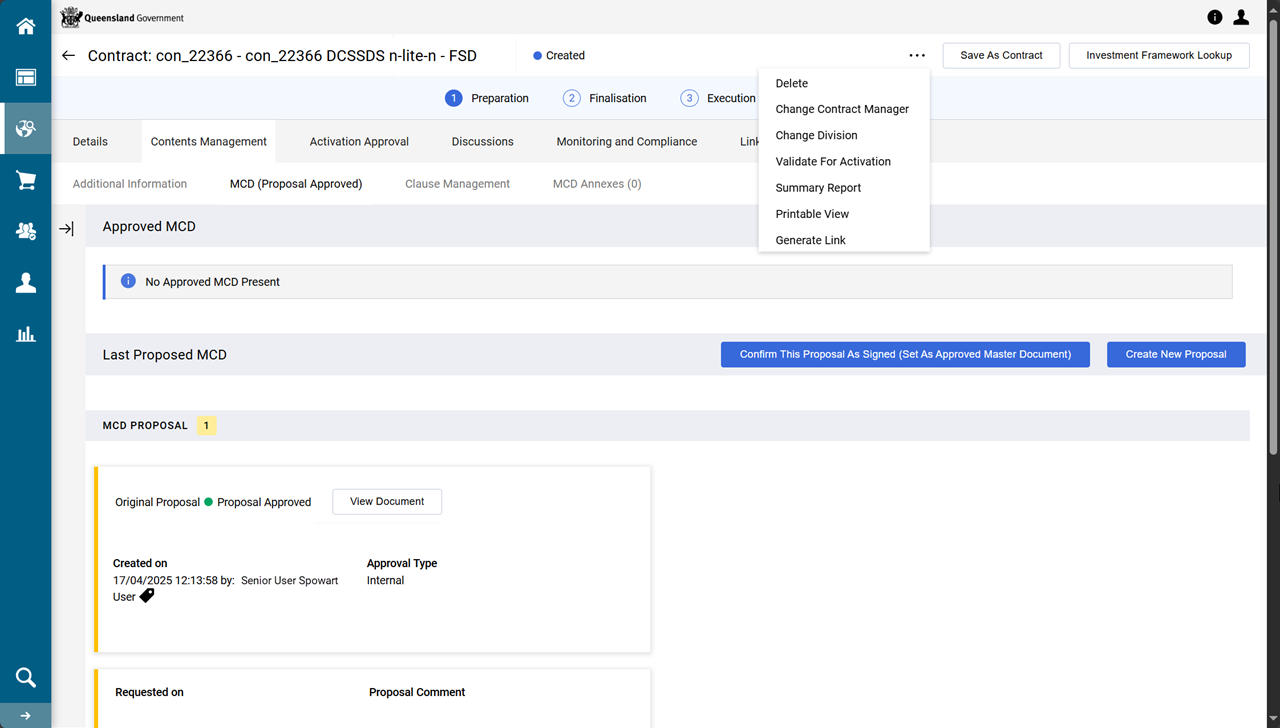This screenshot has width=1280, height=728.
Task: Open the Clause Management sub-tab
Action: [x=457, y=184]
